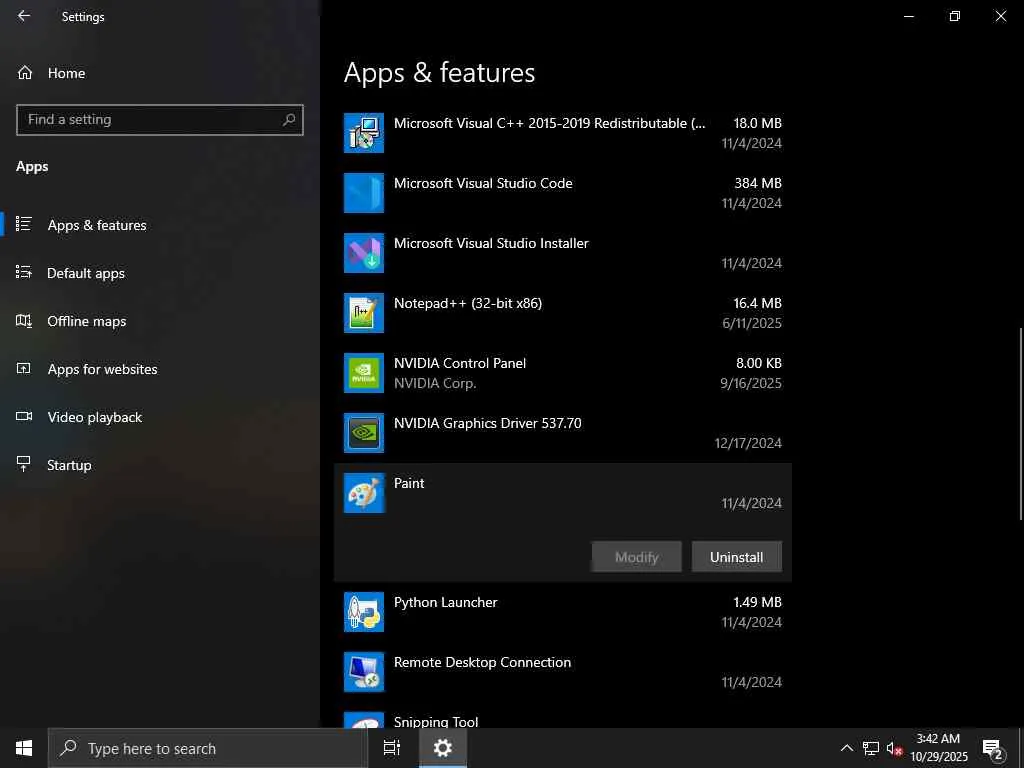The height and width of the screenshot is (768, 1024).
Task: Select the Remote Desktop Connection entry
Action: point(562,672)
